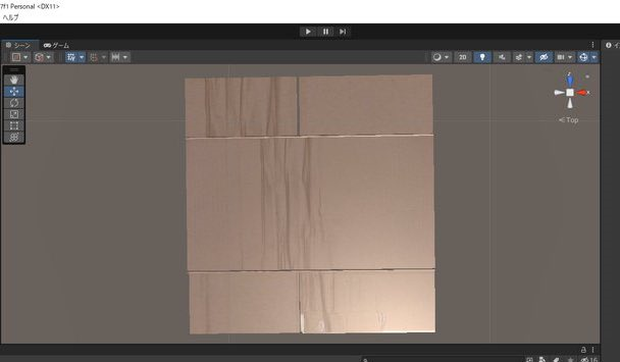This screenshot has height=362, width=620.
Task: Open the pivot mode dropdown arrow
Action: pos(26,57)
